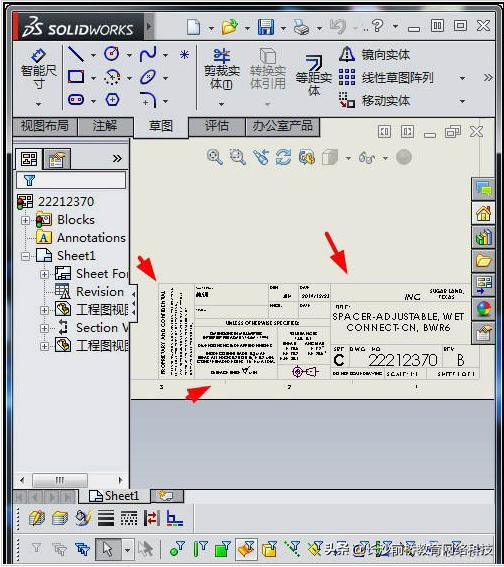The height and width of the screenshot is (567, 504).
Task: Open the Rectangle tool dropdown arrow
Action: click(x=93, y=78)
